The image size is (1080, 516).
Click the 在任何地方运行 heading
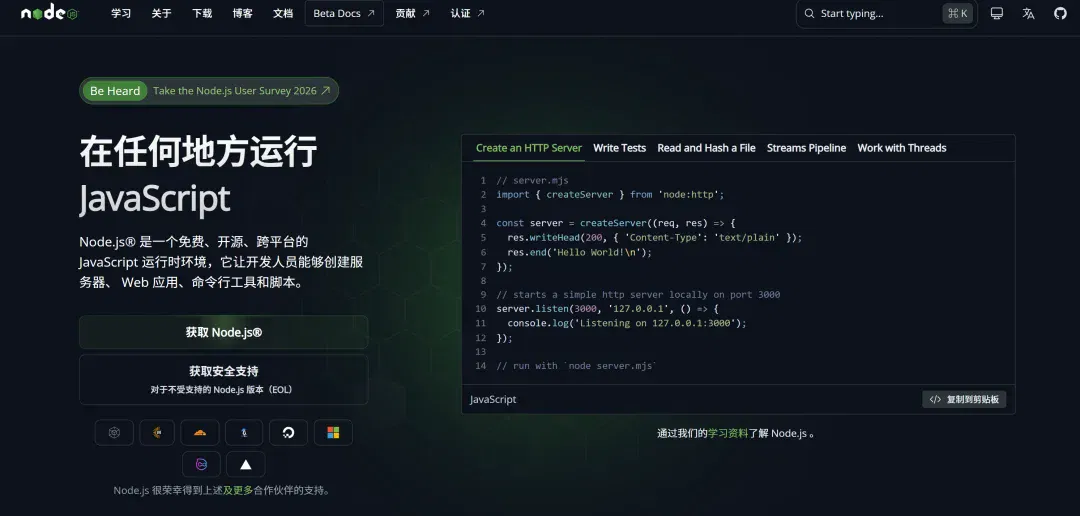(198, 152)
